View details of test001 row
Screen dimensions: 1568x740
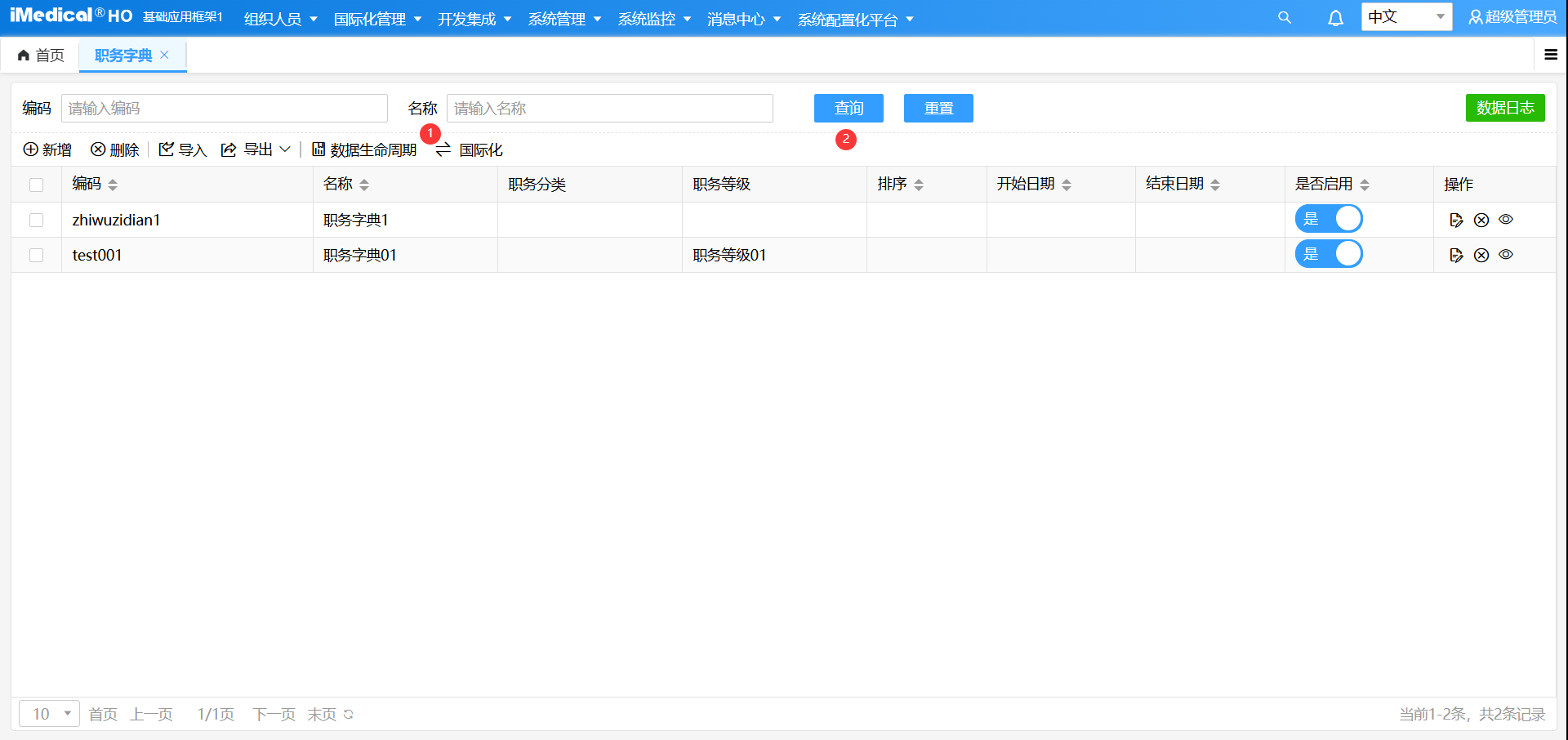[1506, 254]
